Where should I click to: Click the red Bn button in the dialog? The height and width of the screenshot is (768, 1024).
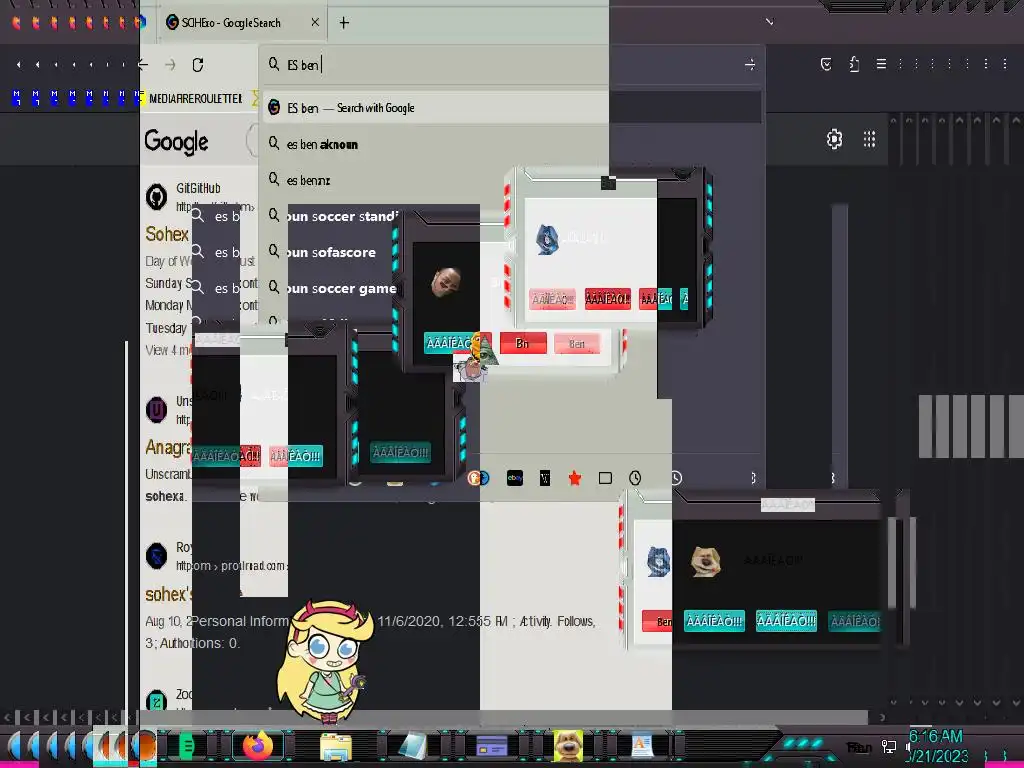coord(523,344)
